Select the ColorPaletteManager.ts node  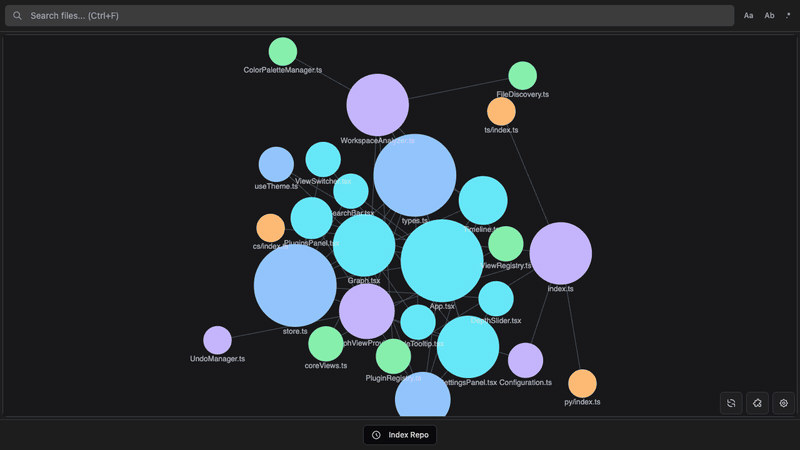283,52
